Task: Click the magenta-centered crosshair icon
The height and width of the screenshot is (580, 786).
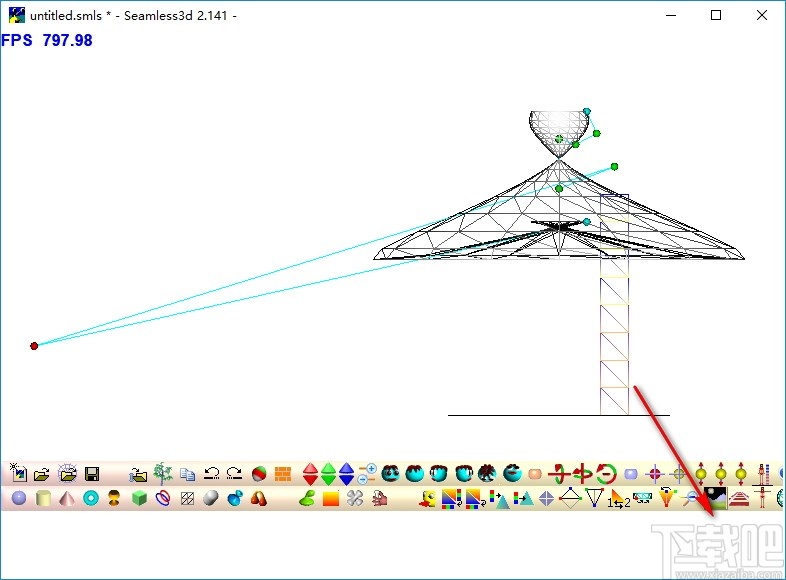Action: [x=654, y=473]
